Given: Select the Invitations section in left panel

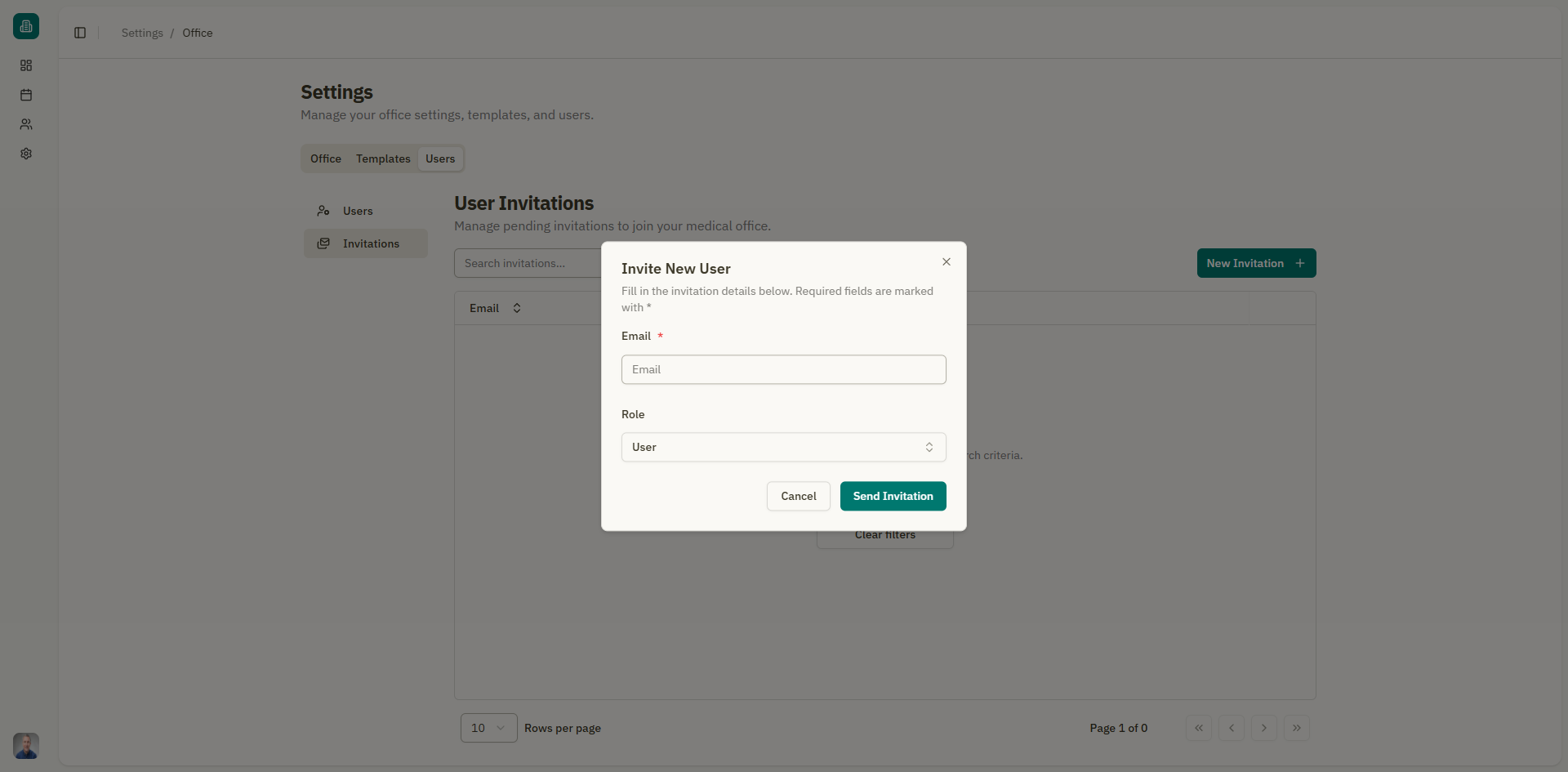Looking at the screenshot, I should point(365,243).
